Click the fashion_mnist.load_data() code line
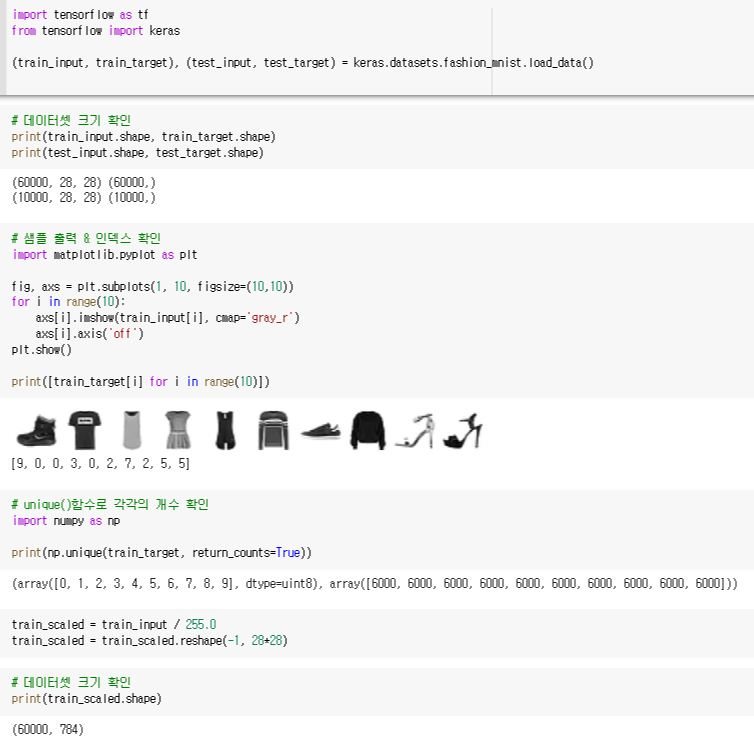This screenshot has width=754, height=751. 302,63
